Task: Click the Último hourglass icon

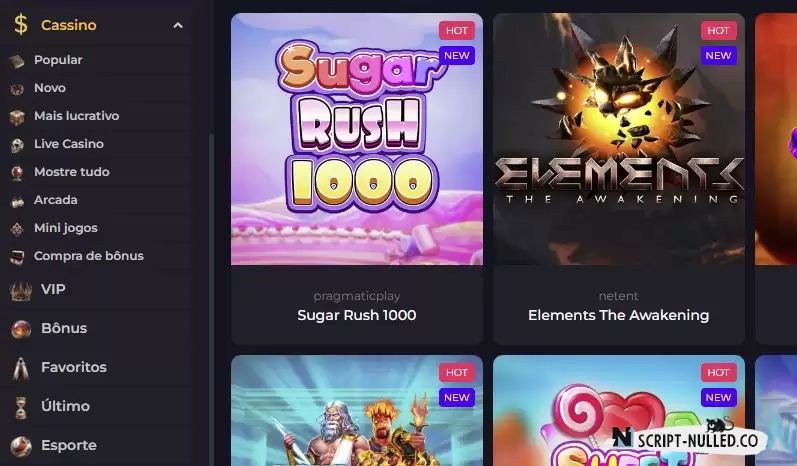Action: point(21,408)
